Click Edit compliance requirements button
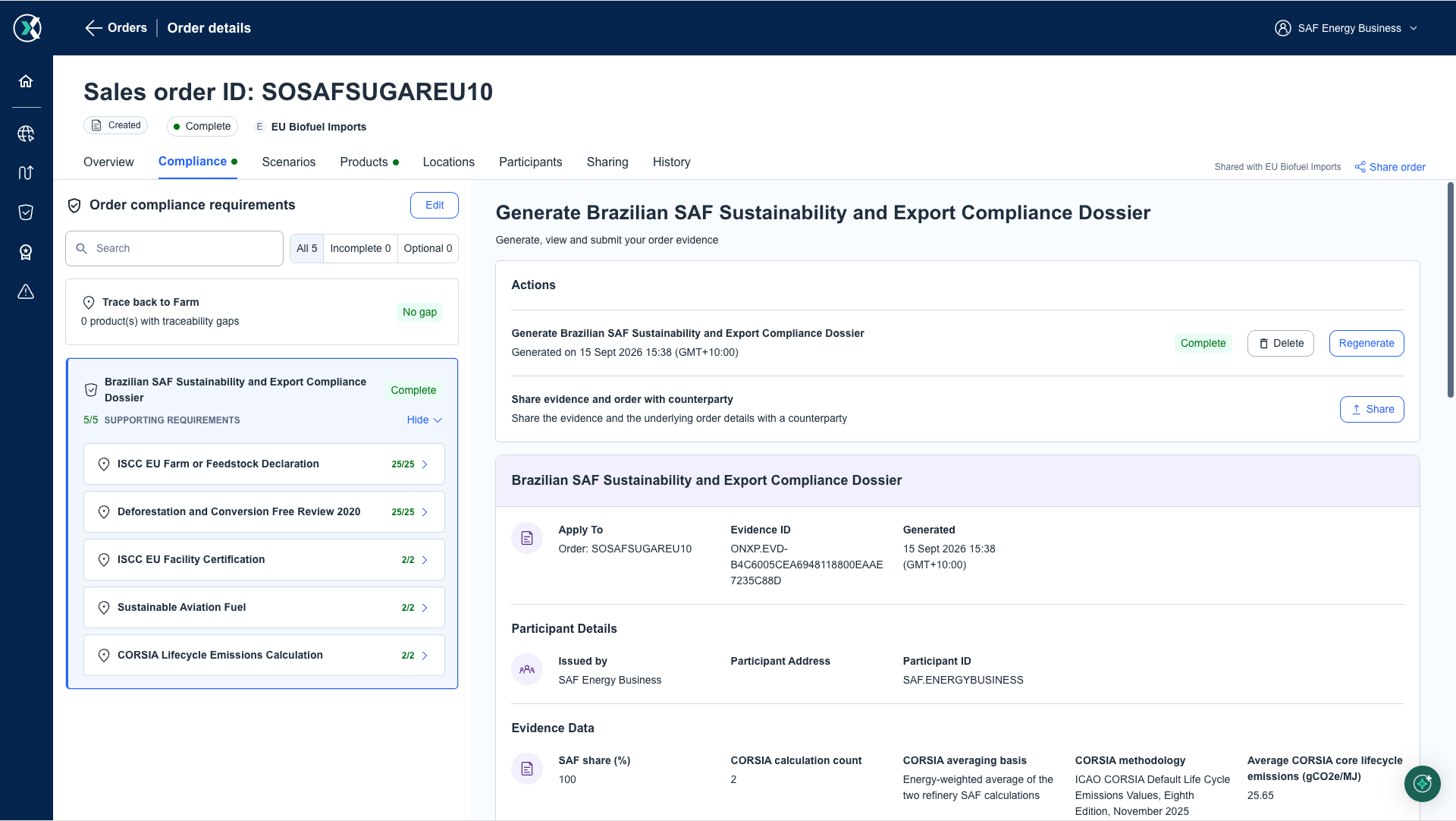The width and height of the screenshot is (1456, 821). (x=435, y=205)
